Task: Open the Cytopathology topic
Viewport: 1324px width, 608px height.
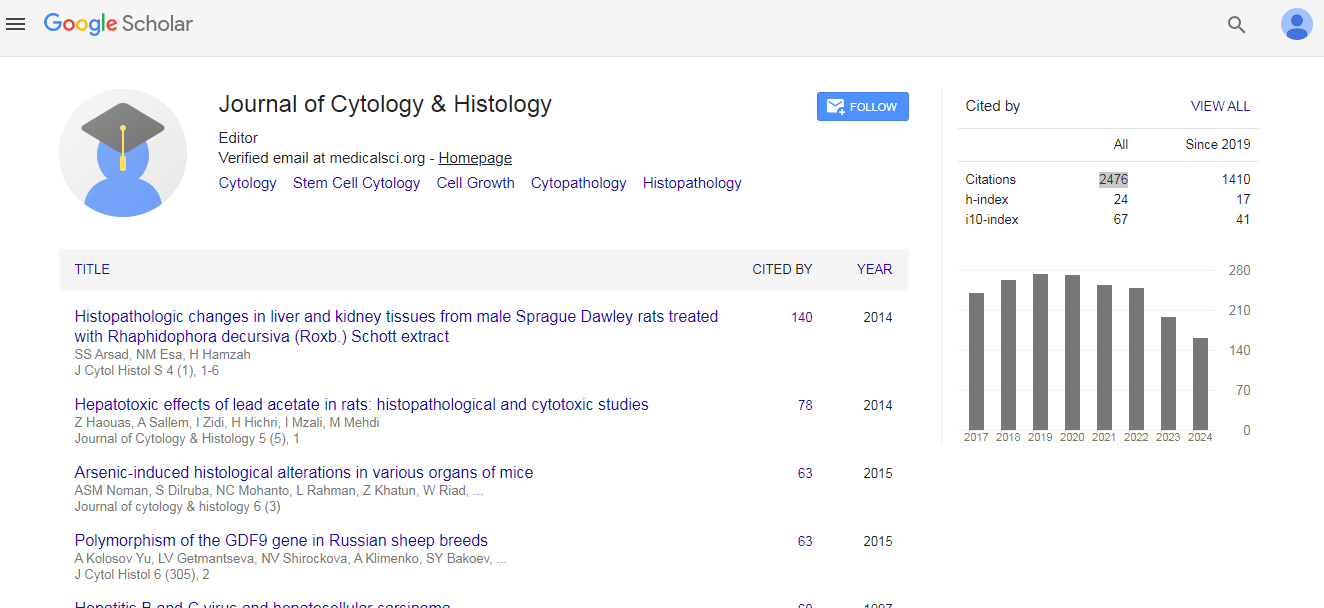Action: pyautogui.click(x=578, y=183)
